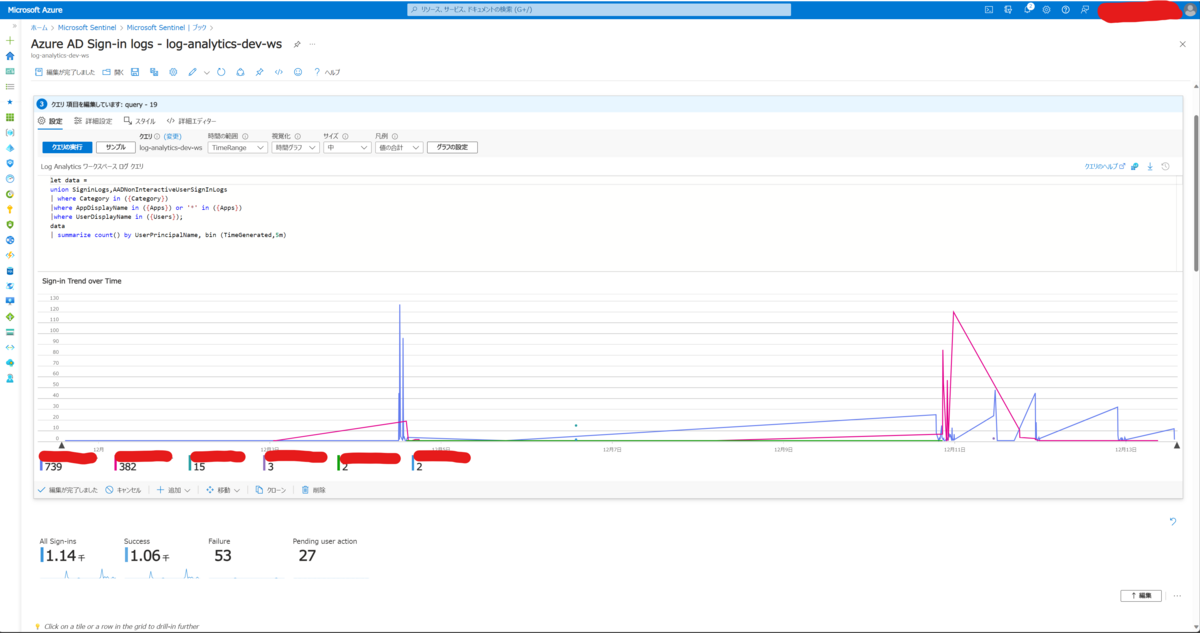1200x633 pixels.
Task: Open the クエリのヘルプ query help link
Action: pos(1105,166)
